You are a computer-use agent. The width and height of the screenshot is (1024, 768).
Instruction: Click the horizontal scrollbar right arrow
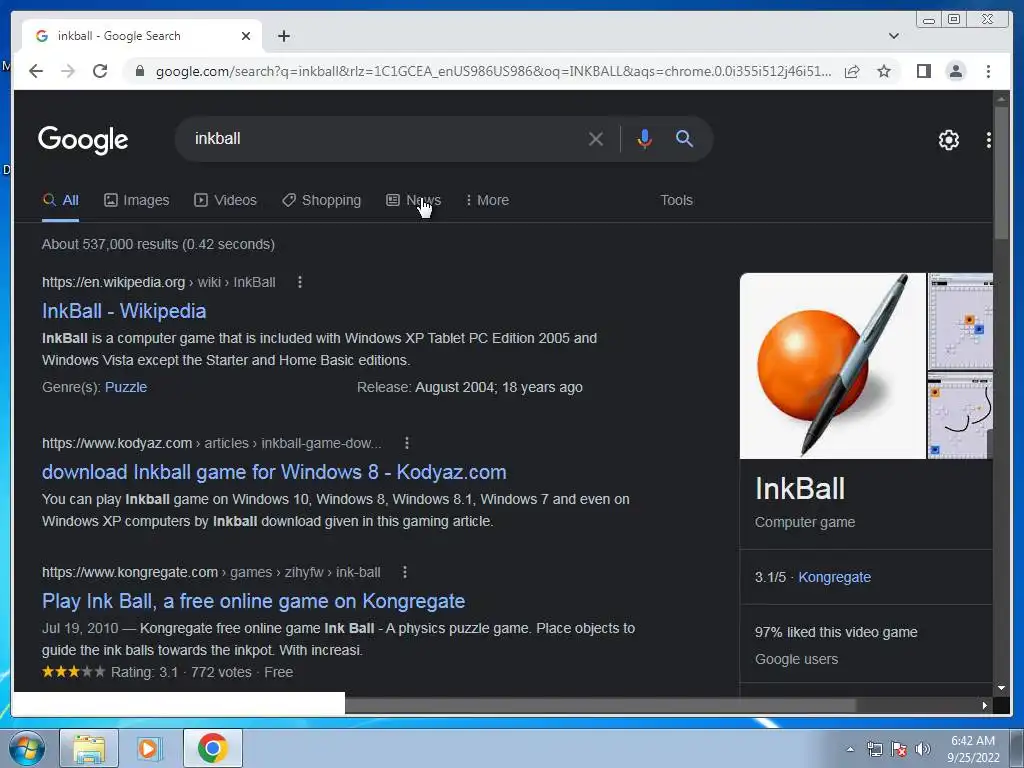(984, 705)
